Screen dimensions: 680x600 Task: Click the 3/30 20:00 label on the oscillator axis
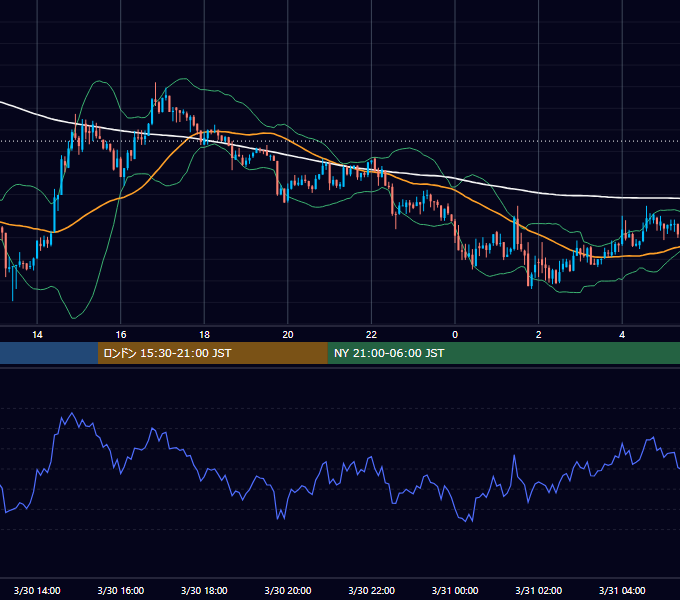tap(288, 590)
